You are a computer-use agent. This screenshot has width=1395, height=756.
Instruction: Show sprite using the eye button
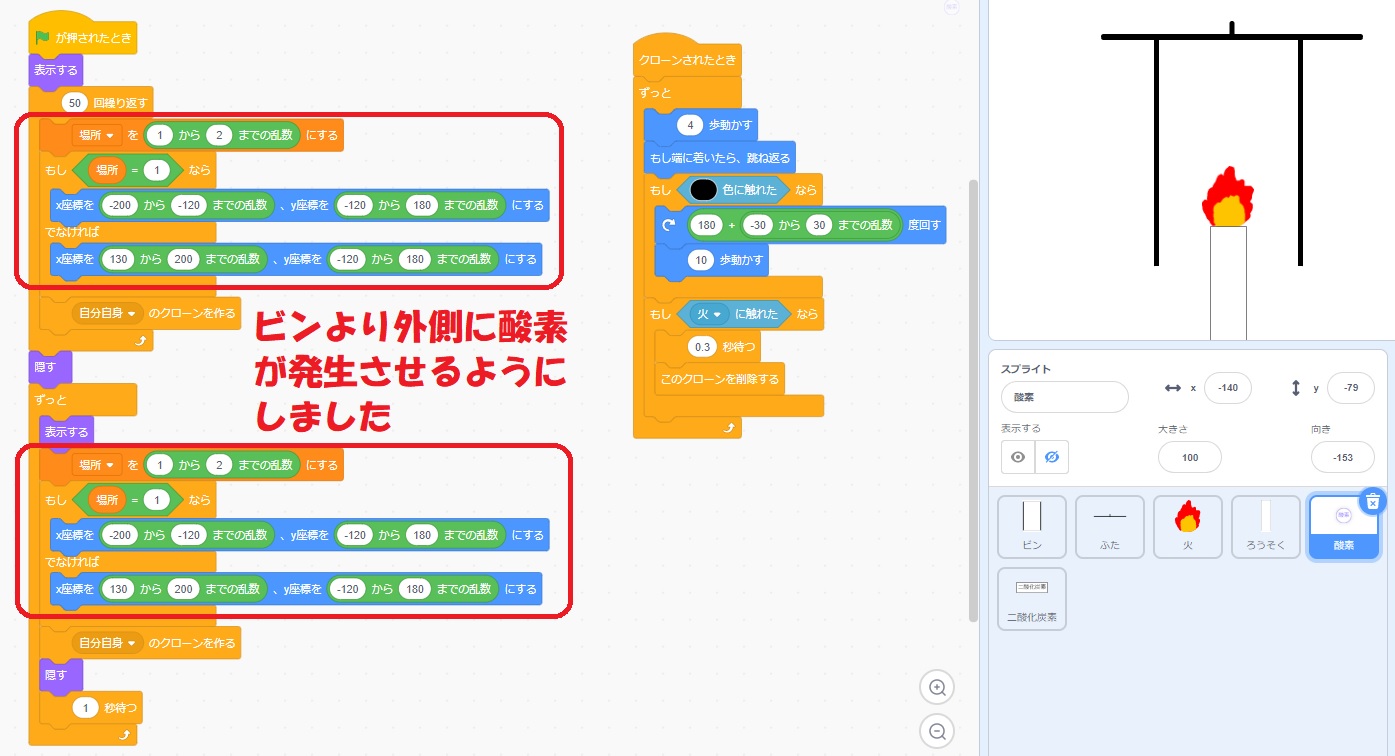[x=1018, y=457]
